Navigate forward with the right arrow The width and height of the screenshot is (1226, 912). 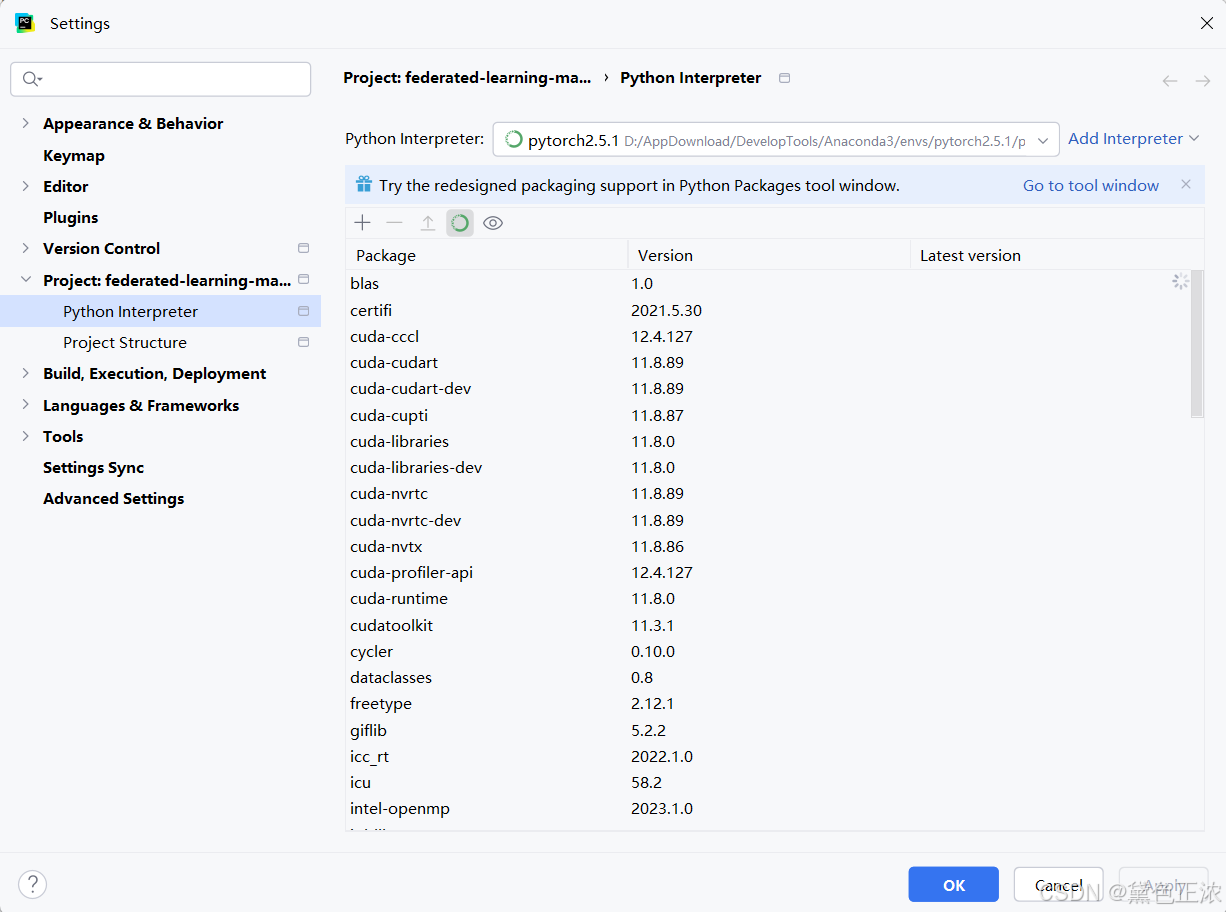[x=1203, y=81]
